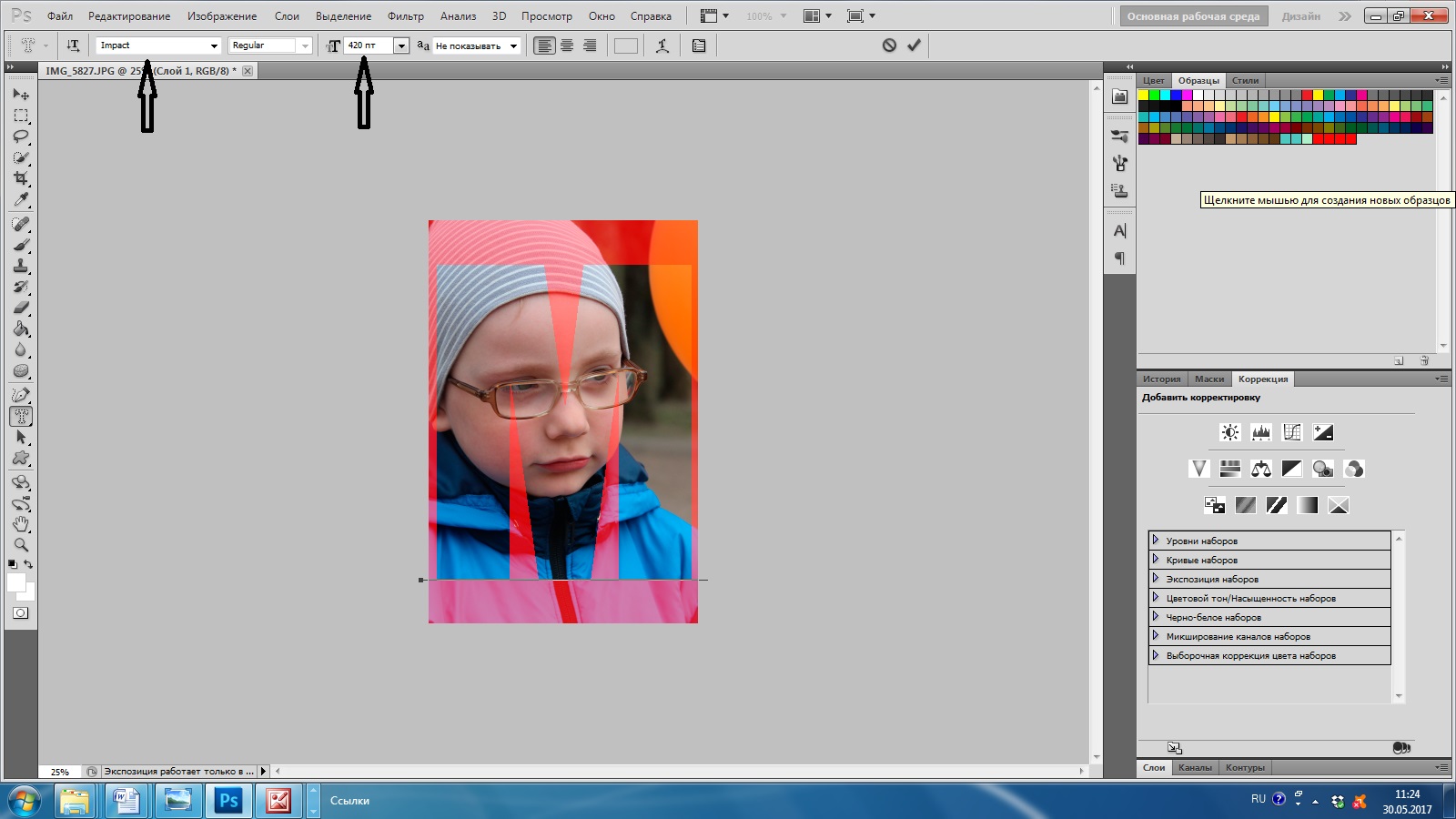Select the 3D Camera Orbit tool
Viewport: 1456px width, 819px height.
21,503
